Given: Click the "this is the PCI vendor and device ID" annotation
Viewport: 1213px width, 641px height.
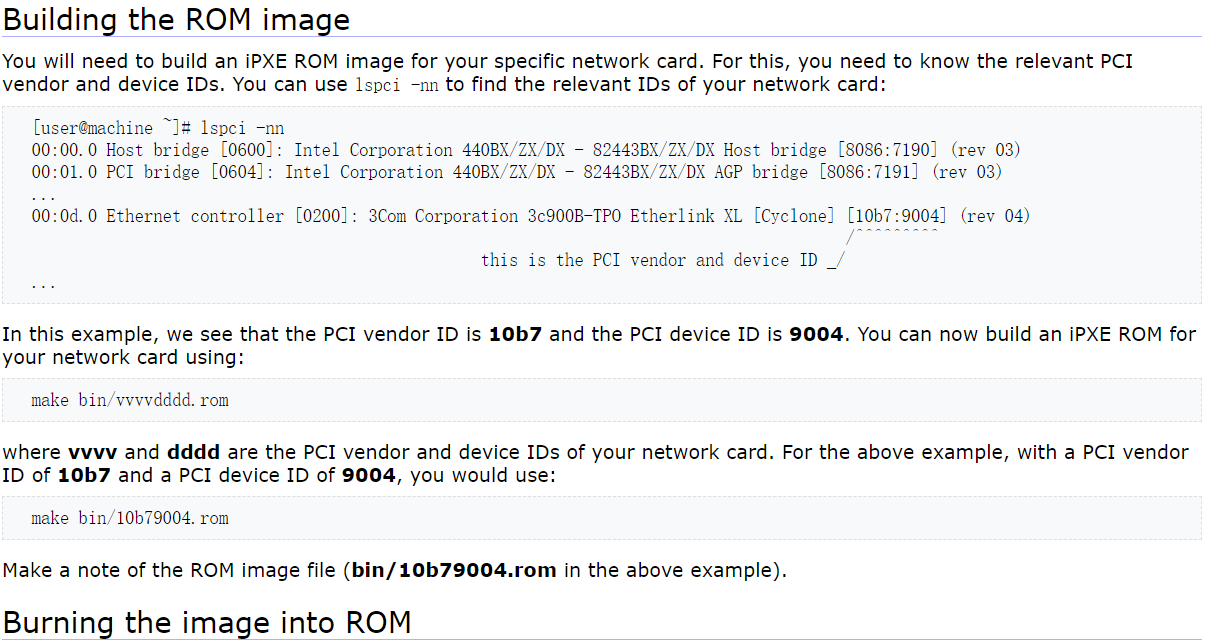Looking at the screenshot, I should coord(649,260).
